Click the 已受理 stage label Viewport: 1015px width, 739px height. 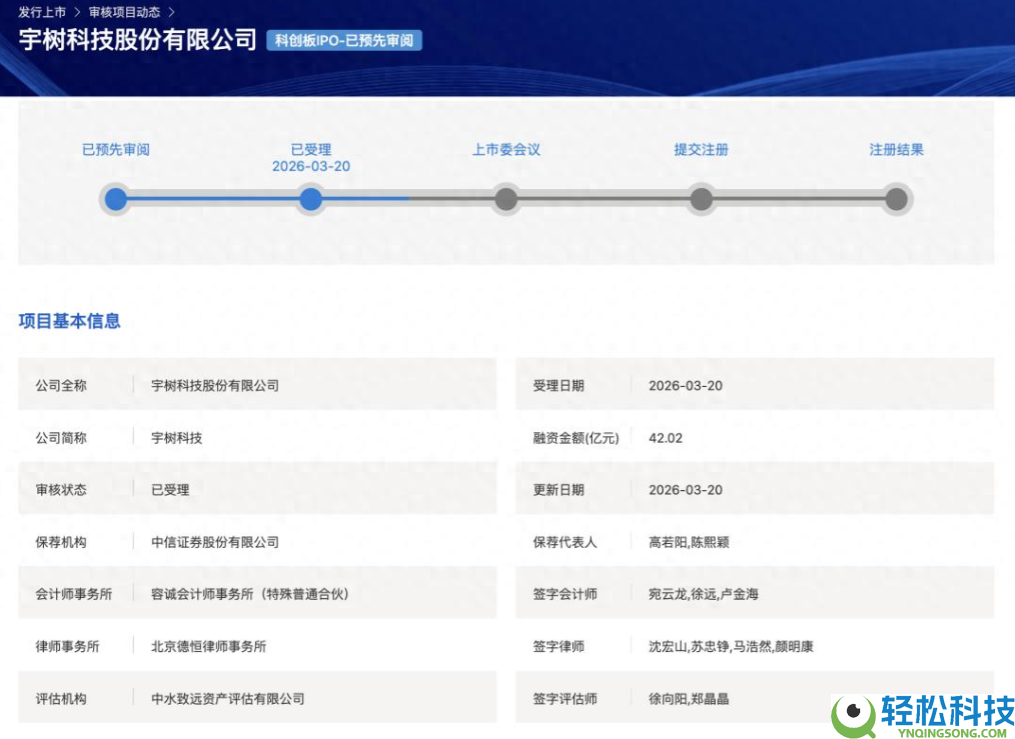pos(311,149)
